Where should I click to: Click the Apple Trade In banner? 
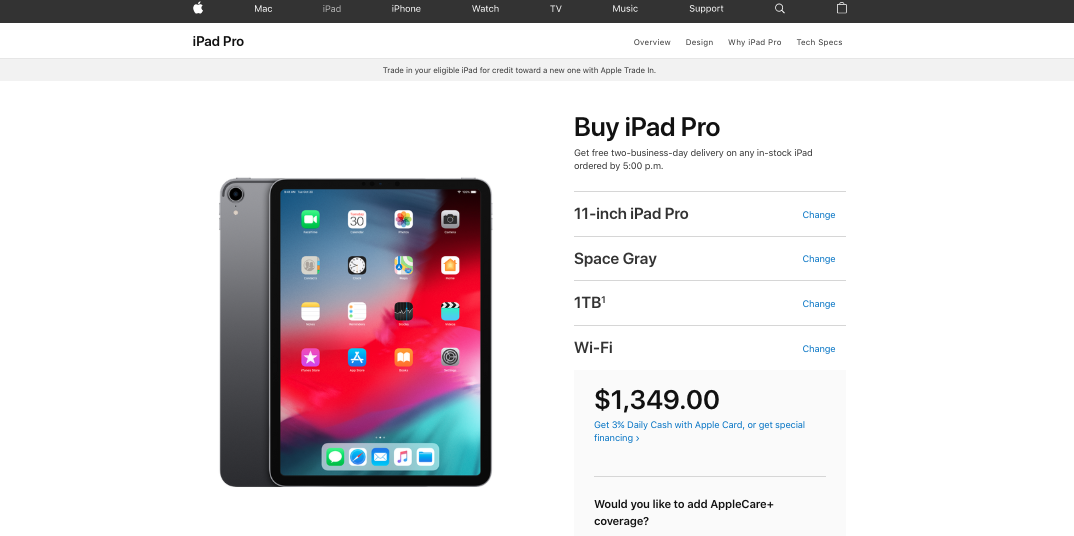tap(519, 70)
